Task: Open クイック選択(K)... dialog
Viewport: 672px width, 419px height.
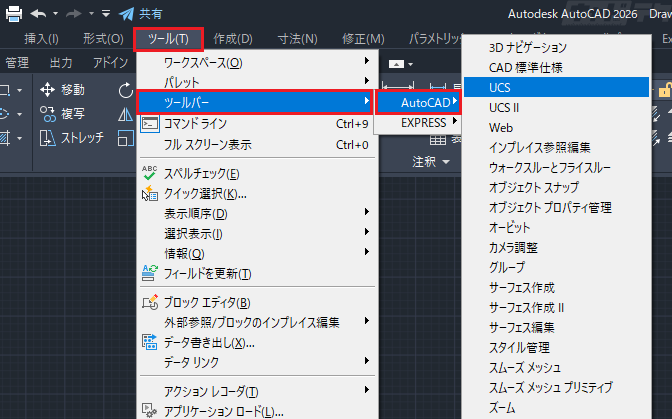Action: click(258, 194)
